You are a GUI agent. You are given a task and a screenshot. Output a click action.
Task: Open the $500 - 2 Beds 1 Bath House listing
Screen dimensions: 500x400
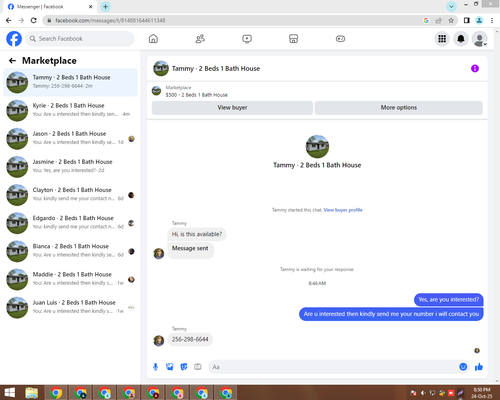[197, 95]
